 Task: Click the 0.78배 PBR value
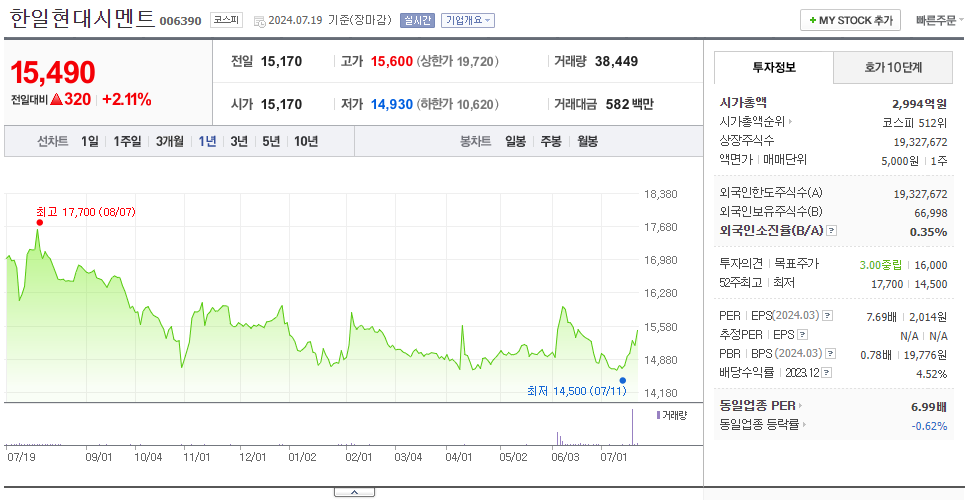coord(876,355)
